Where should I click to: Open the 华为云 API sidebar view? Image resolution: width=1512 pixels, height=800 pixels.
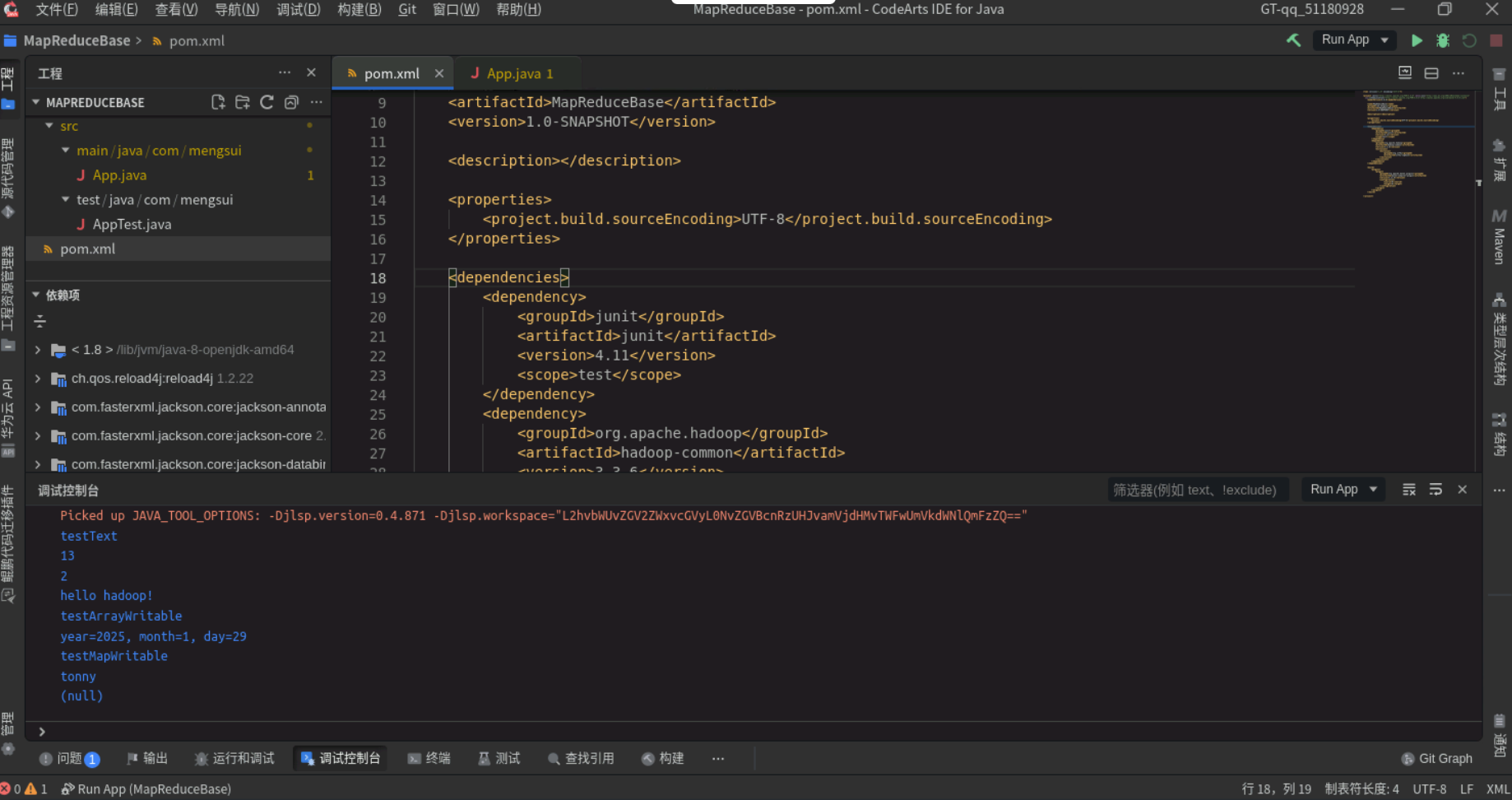click(8, 417)
